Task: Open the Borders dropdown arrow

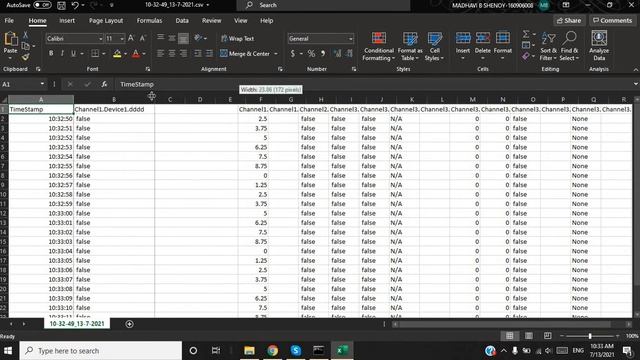Action: (104, 53)
